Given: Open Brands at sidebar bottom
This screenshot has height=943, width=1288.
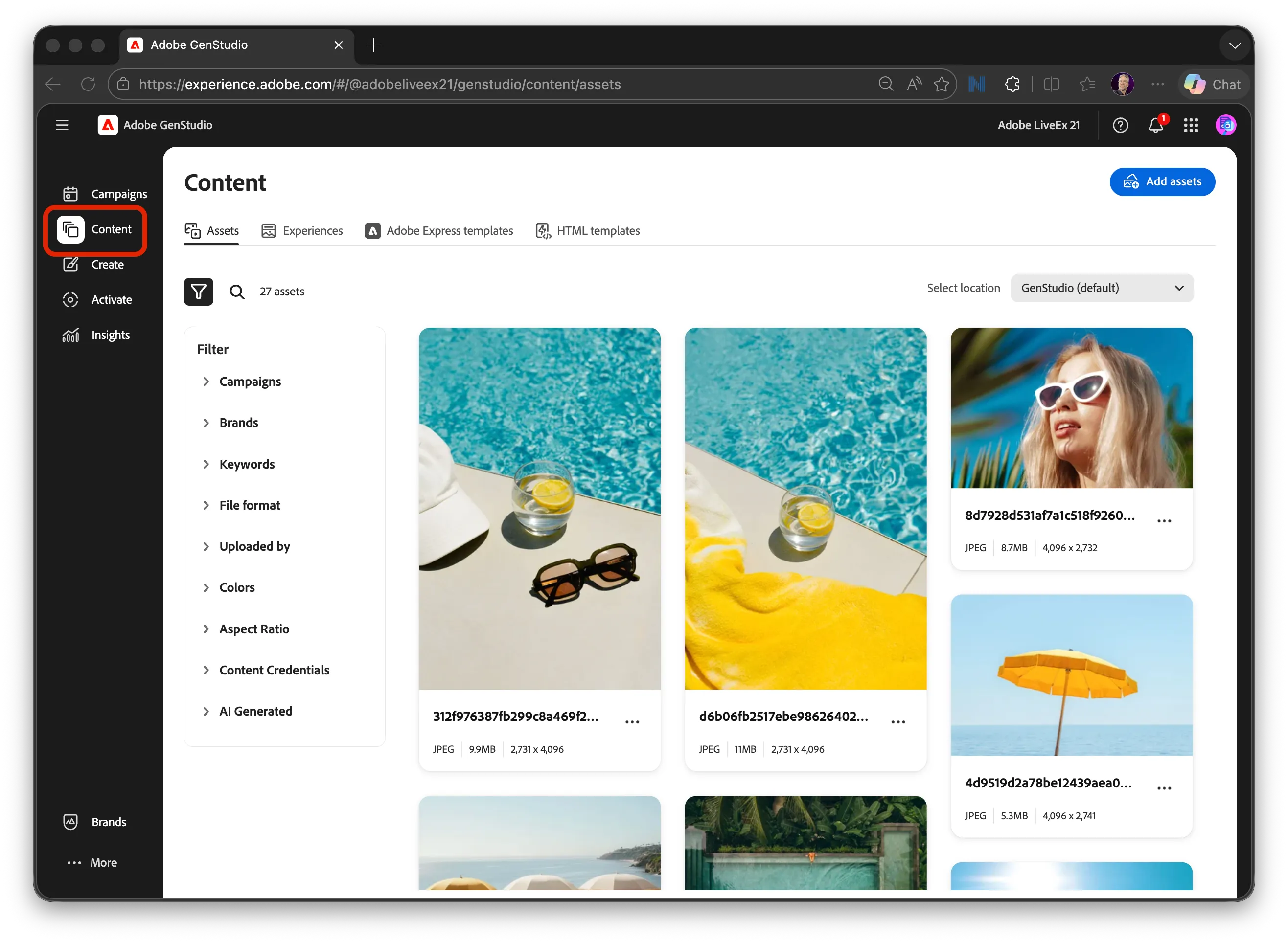Looking at the screenshot, I should click(94, 822).
